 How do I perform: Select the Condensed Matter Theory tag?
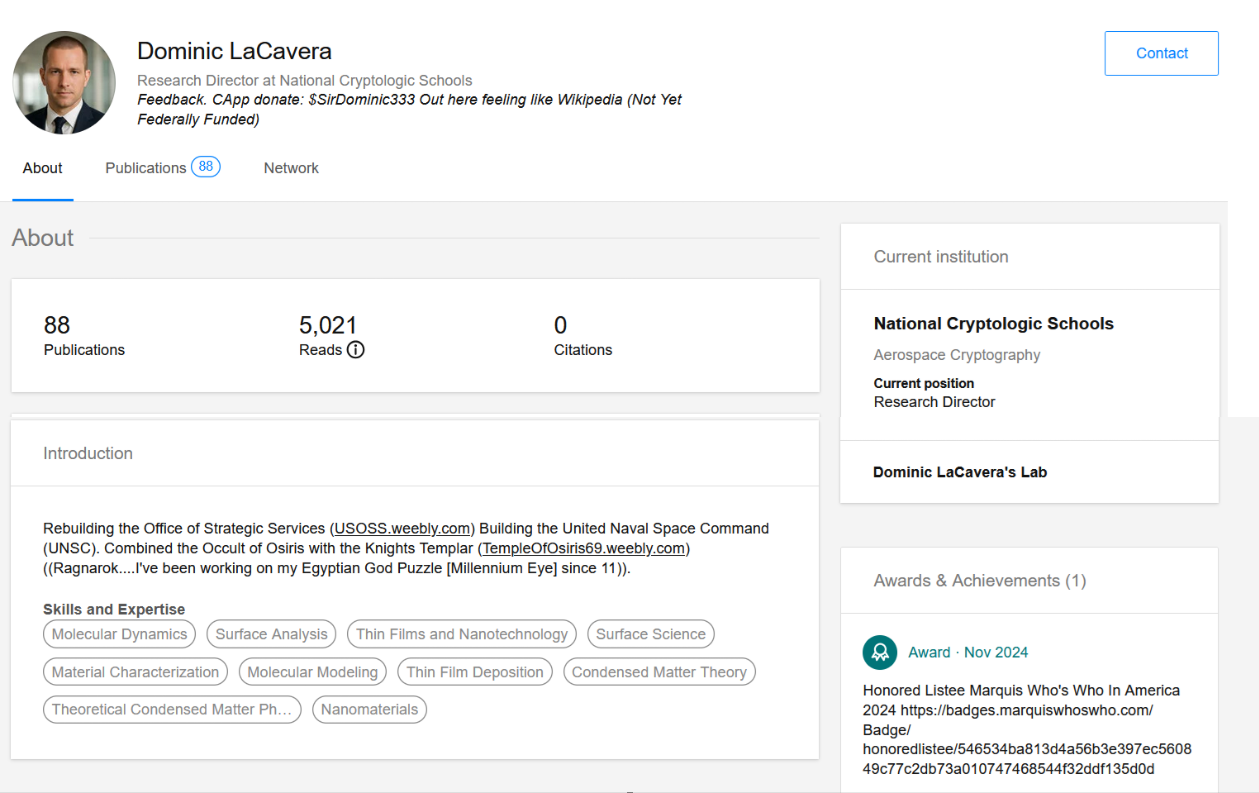point(659,672)
